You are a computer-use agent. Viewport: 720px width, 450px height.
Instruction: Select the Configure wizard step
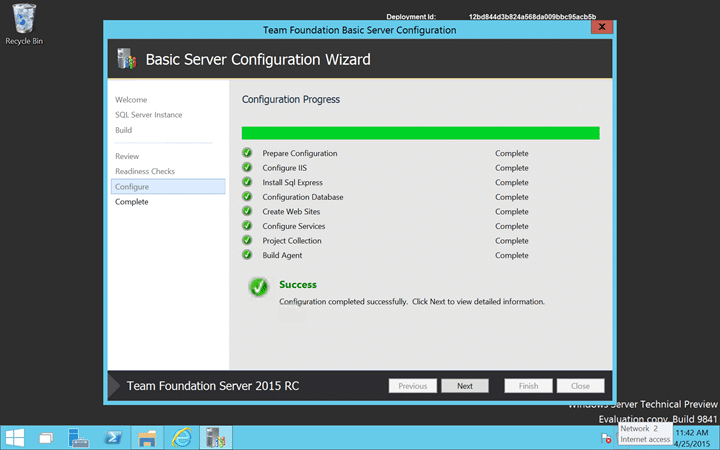(168, 186)
